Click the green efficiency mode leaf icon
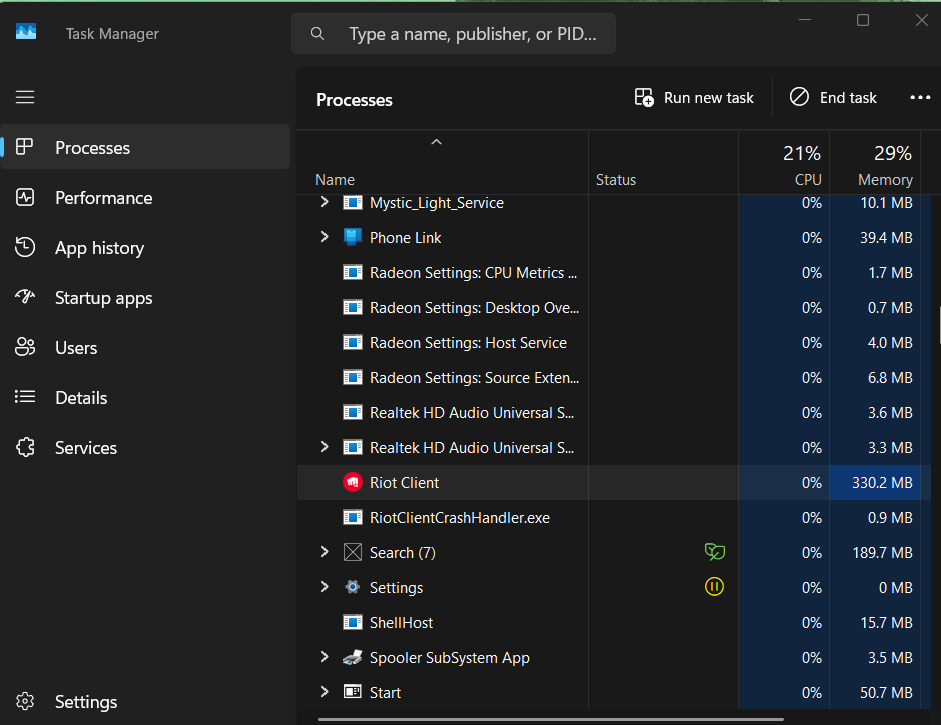The image size is (941, 725). coord(714,552)
